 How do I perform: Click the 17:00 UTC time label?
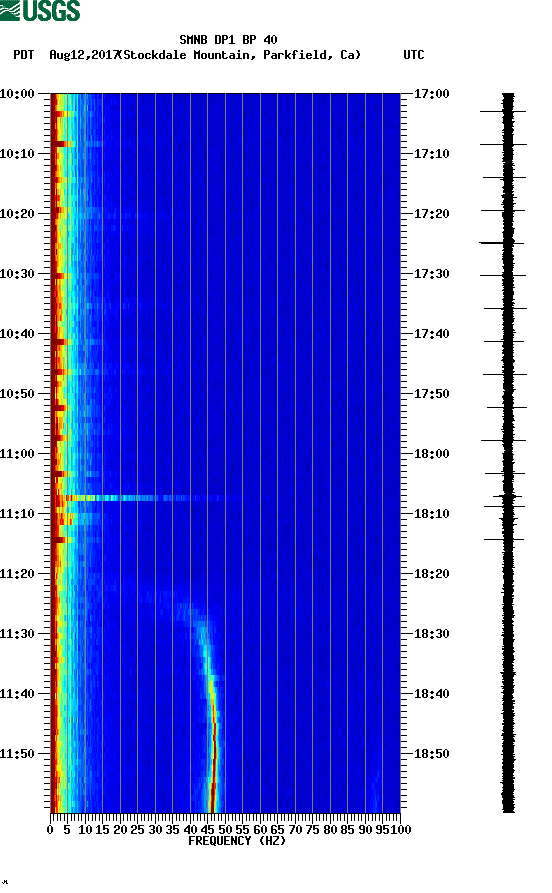(431, 94)
